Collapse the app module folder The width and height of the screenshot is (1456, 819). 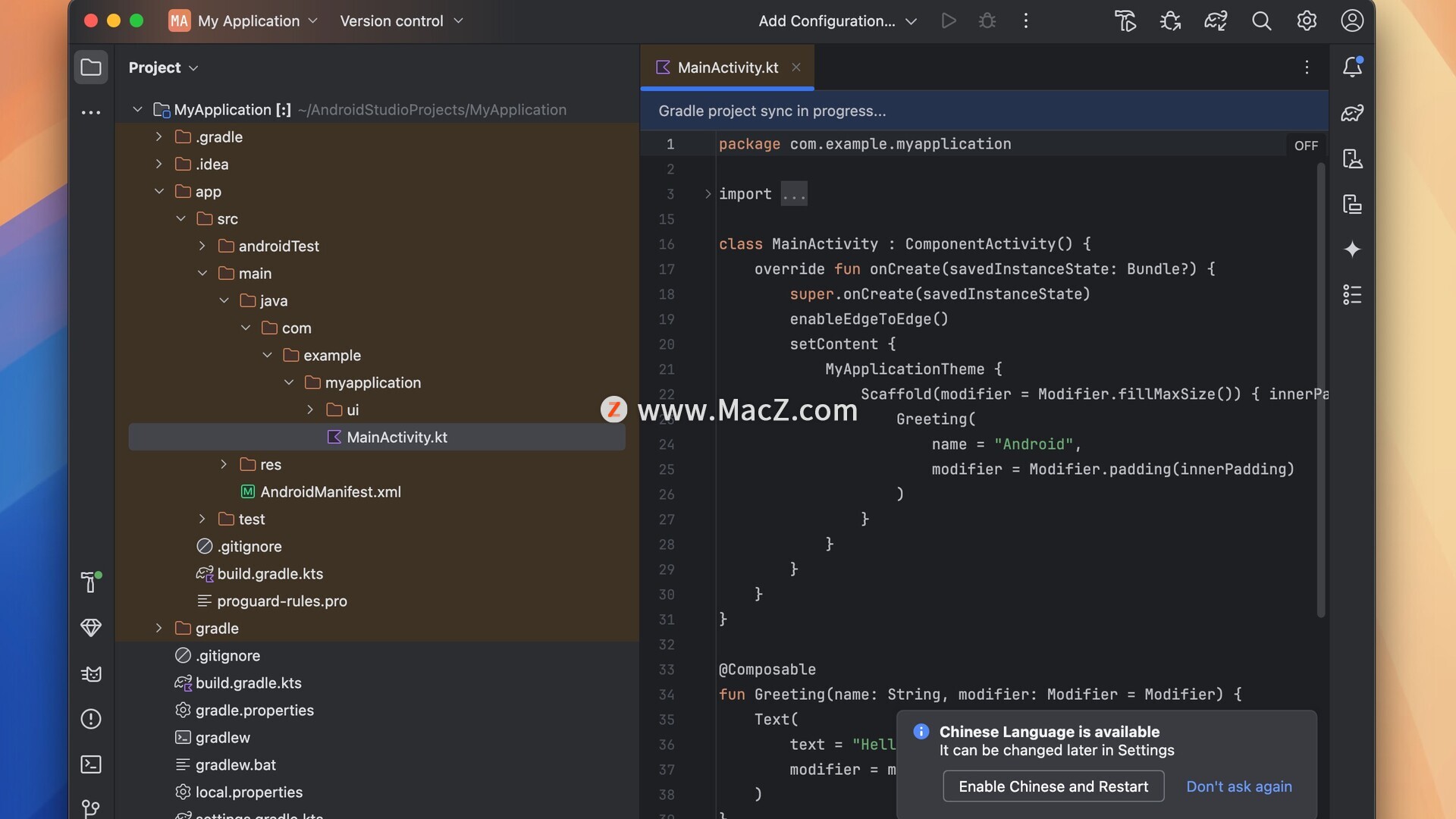tap(158, 191)
